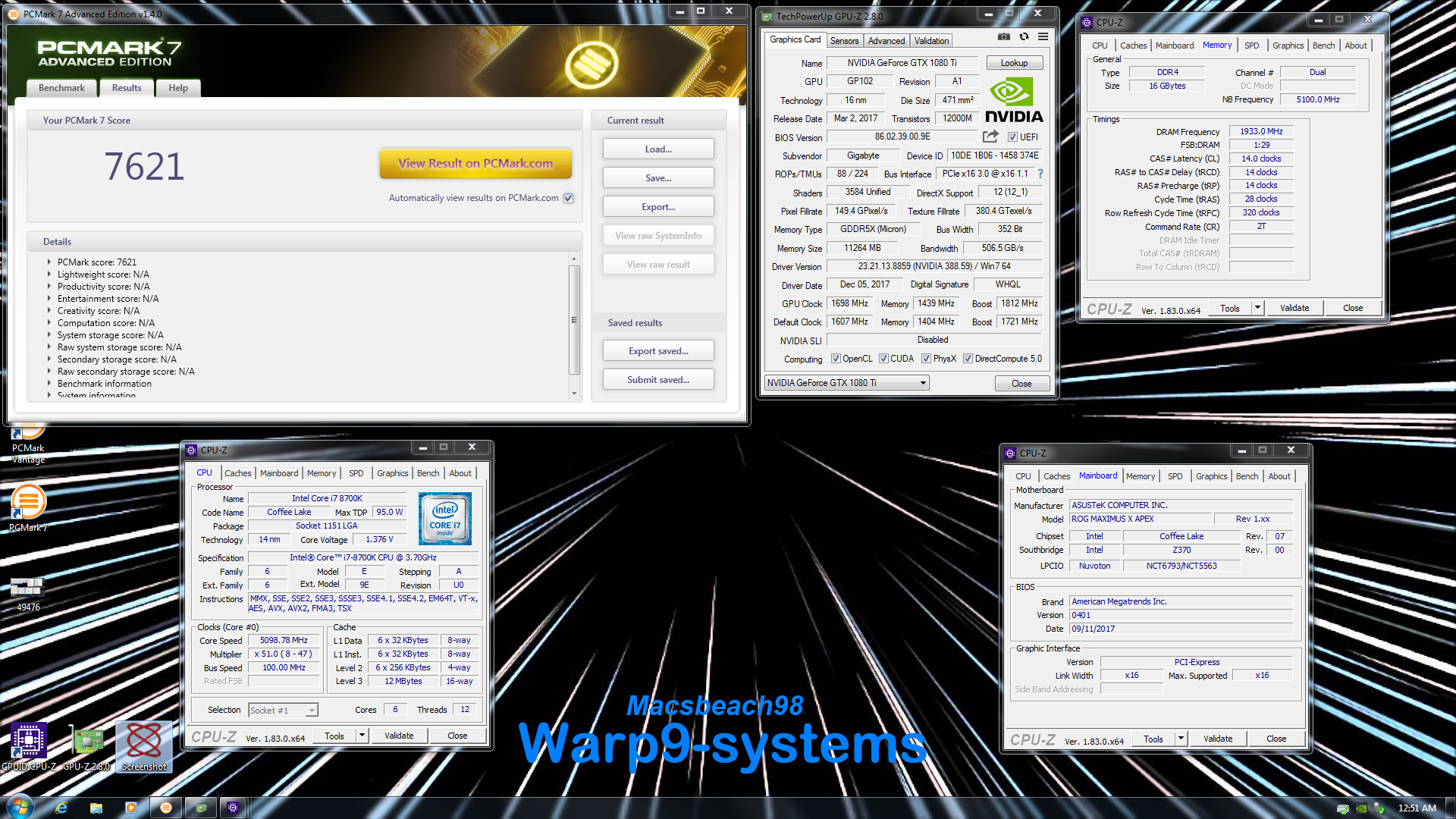Click Safely Remove Hardware tray icon
The height and width of the screenshot is (819, 1456).
point(1379,808)
